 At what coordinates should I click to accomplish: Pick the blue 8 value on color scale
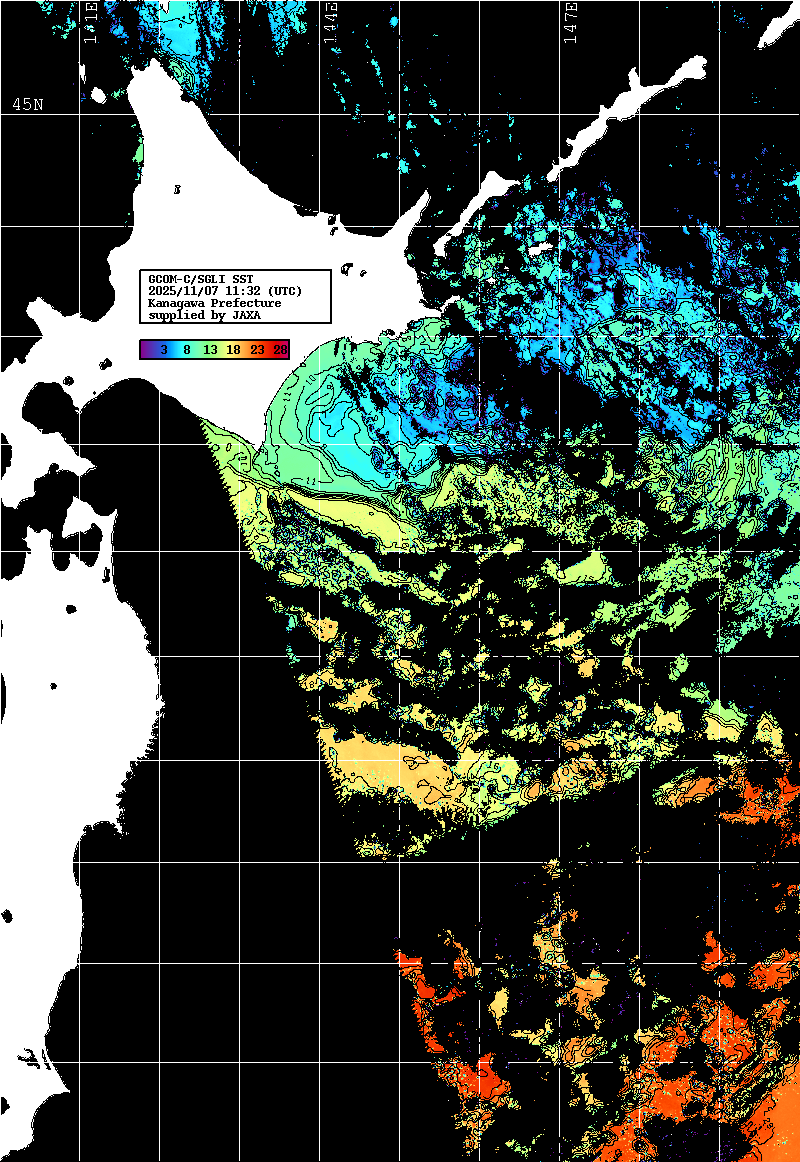click(x=187, y=350)
